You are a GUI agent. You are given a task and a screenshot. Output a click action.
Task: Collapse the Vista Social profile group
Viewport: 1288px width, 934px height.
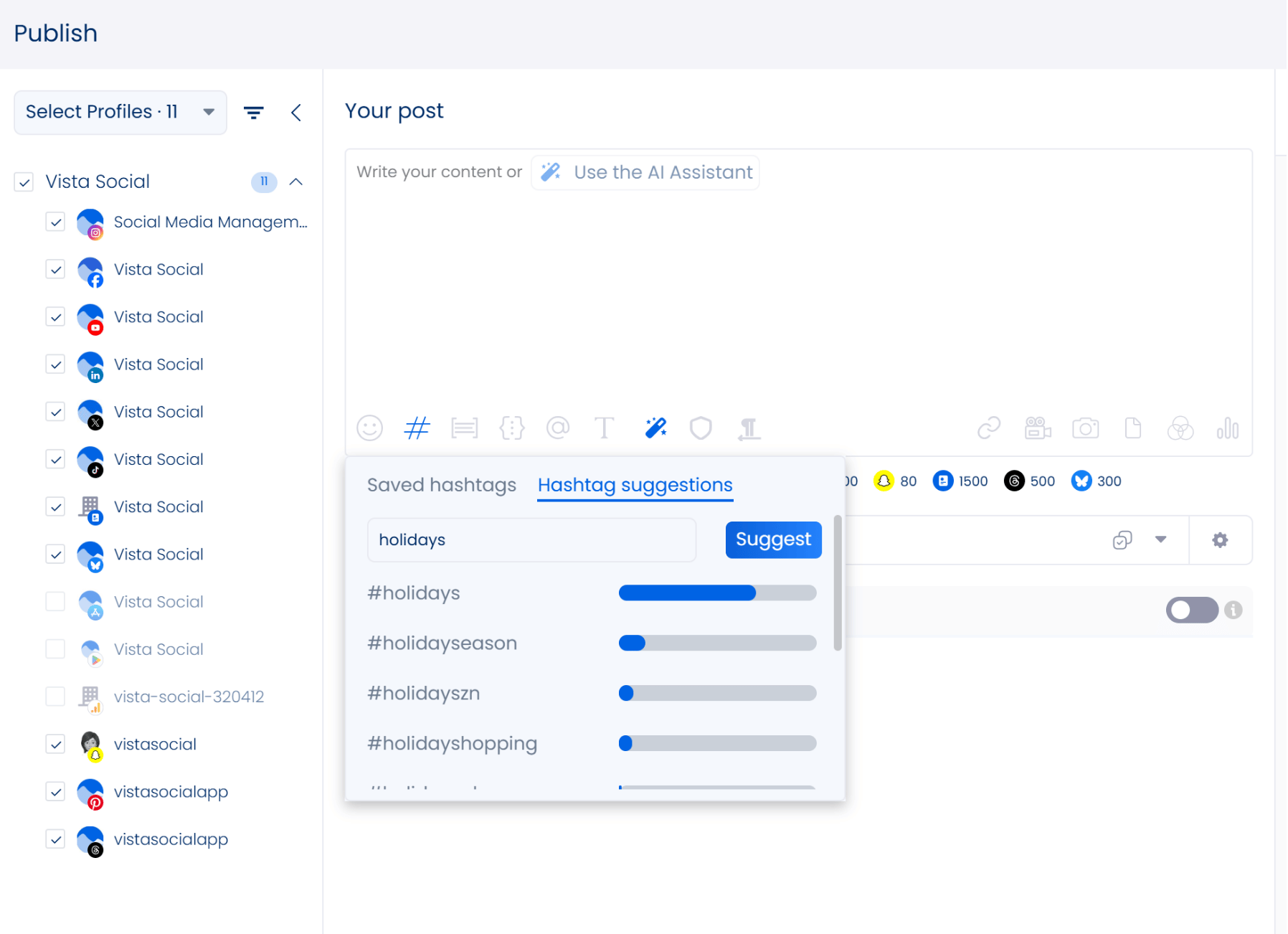point(296,182)
